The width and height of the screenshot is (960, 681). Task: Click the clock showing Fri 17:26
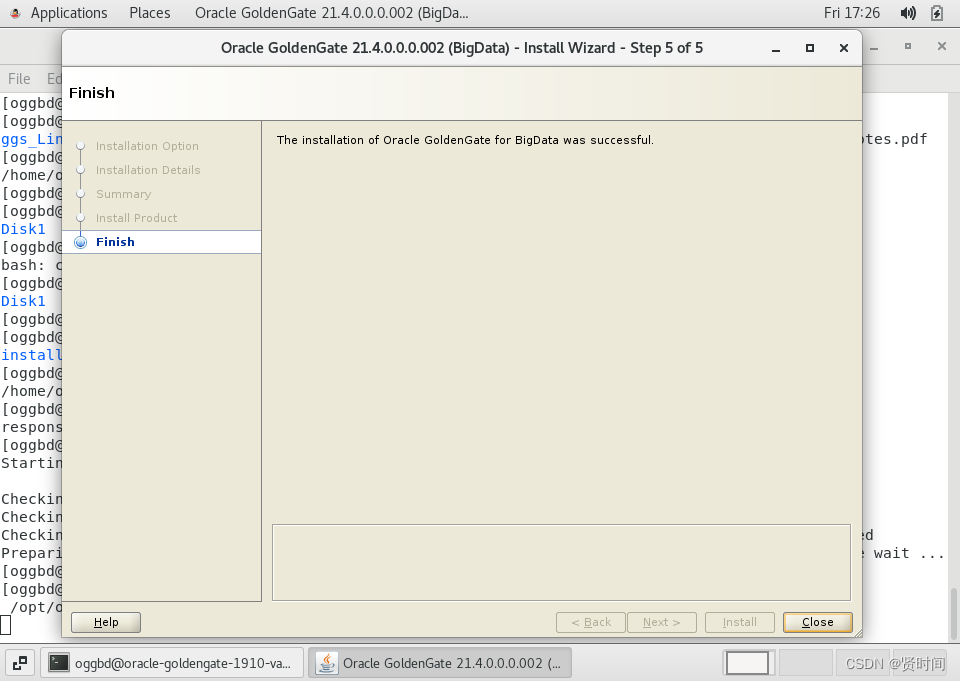[x=852, y=13]
